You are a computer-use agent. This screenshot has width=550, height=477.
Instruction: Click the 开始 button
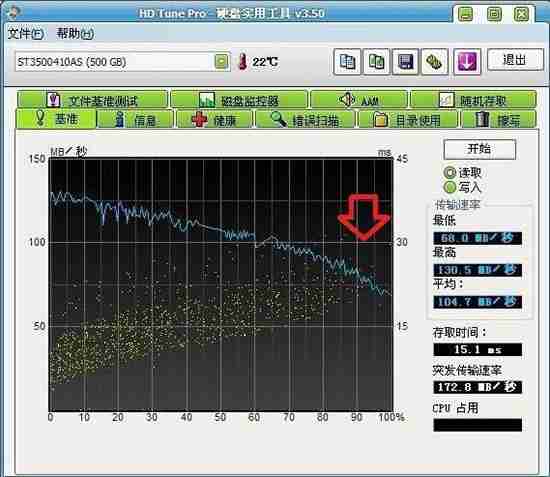tap(479, 149)
